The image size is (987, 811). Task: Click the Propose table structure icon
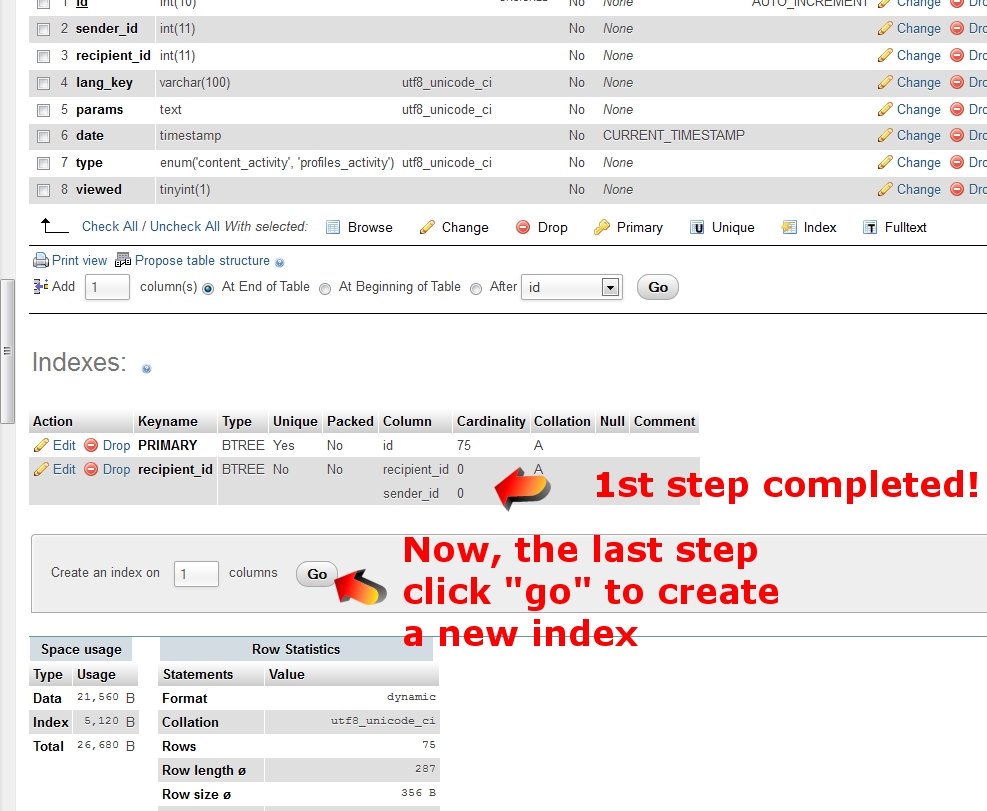123,260
